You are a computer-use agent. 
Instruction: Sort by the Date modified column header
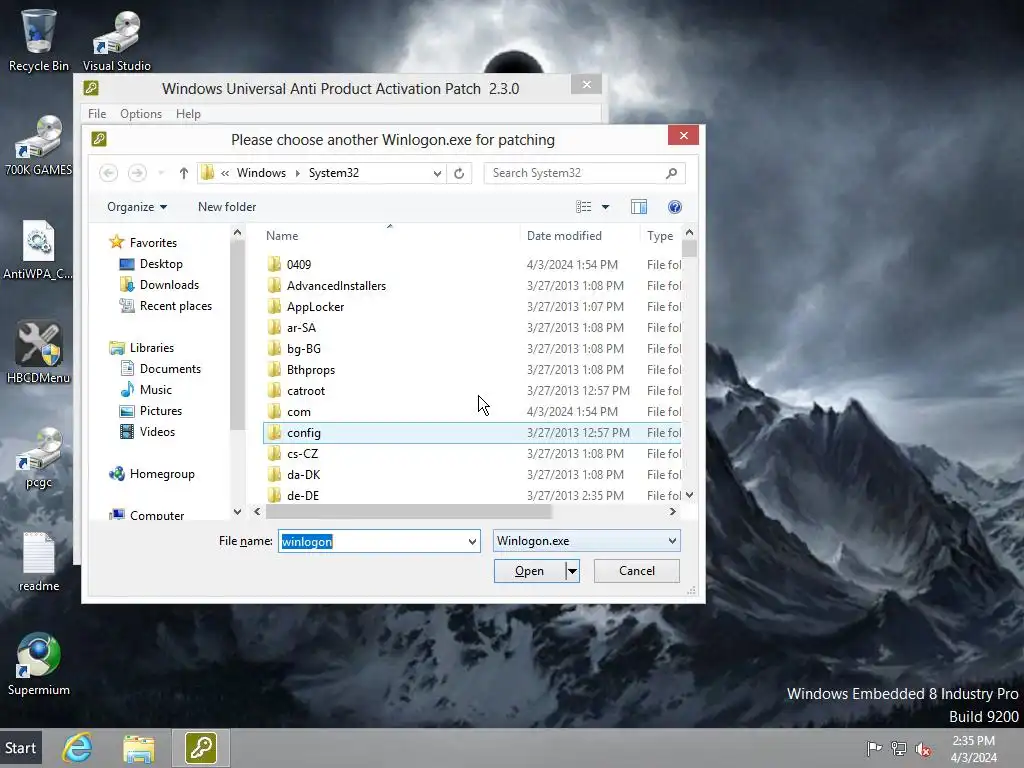coord(564,236)
